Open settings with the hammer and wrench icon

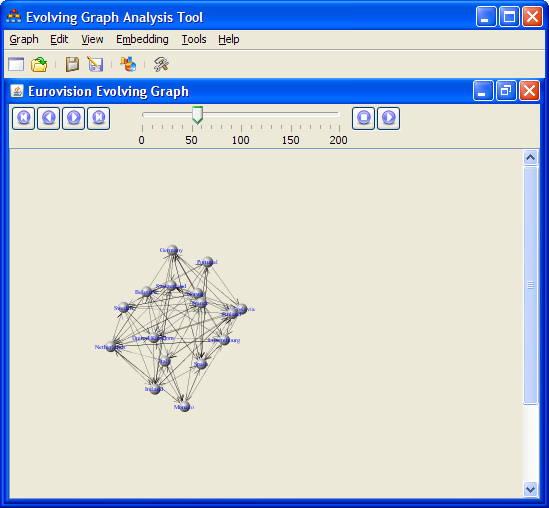(x=161, y=64)
